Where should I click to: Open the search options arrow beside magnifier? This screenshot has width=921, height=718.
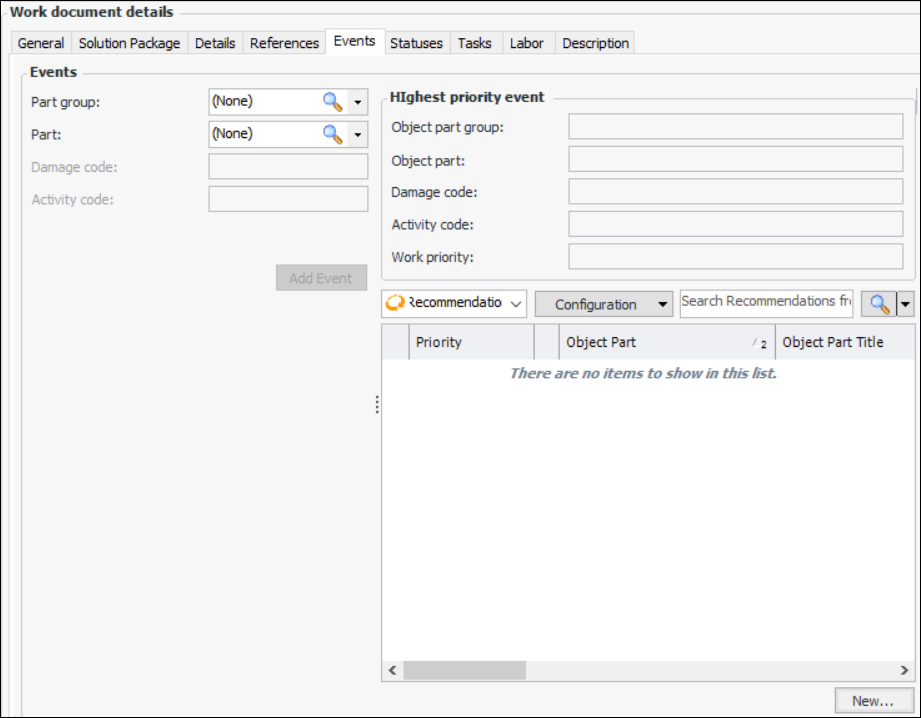point(905,305)
